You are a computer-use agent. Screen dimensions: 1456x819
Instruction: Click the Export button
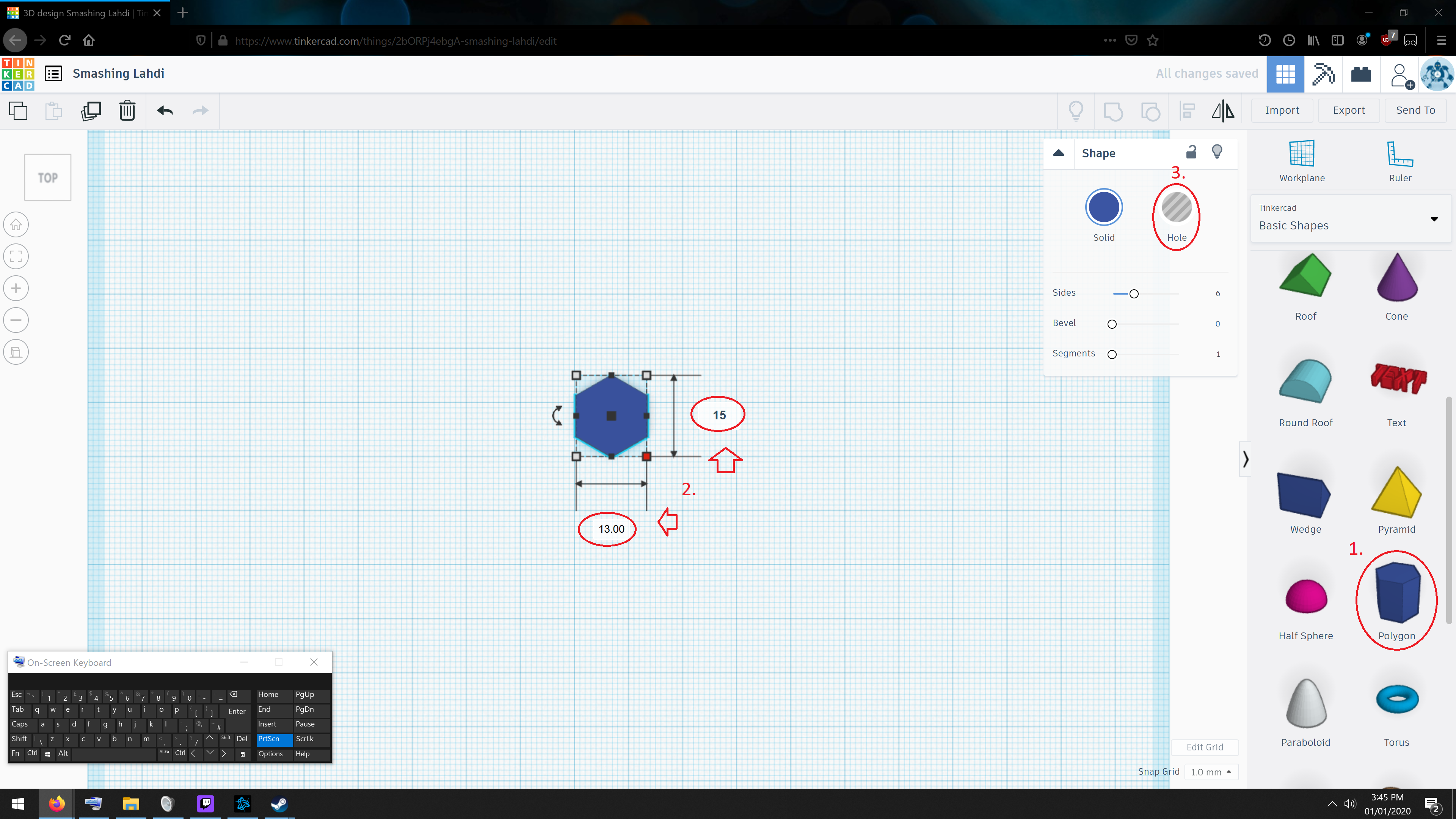1348,110
